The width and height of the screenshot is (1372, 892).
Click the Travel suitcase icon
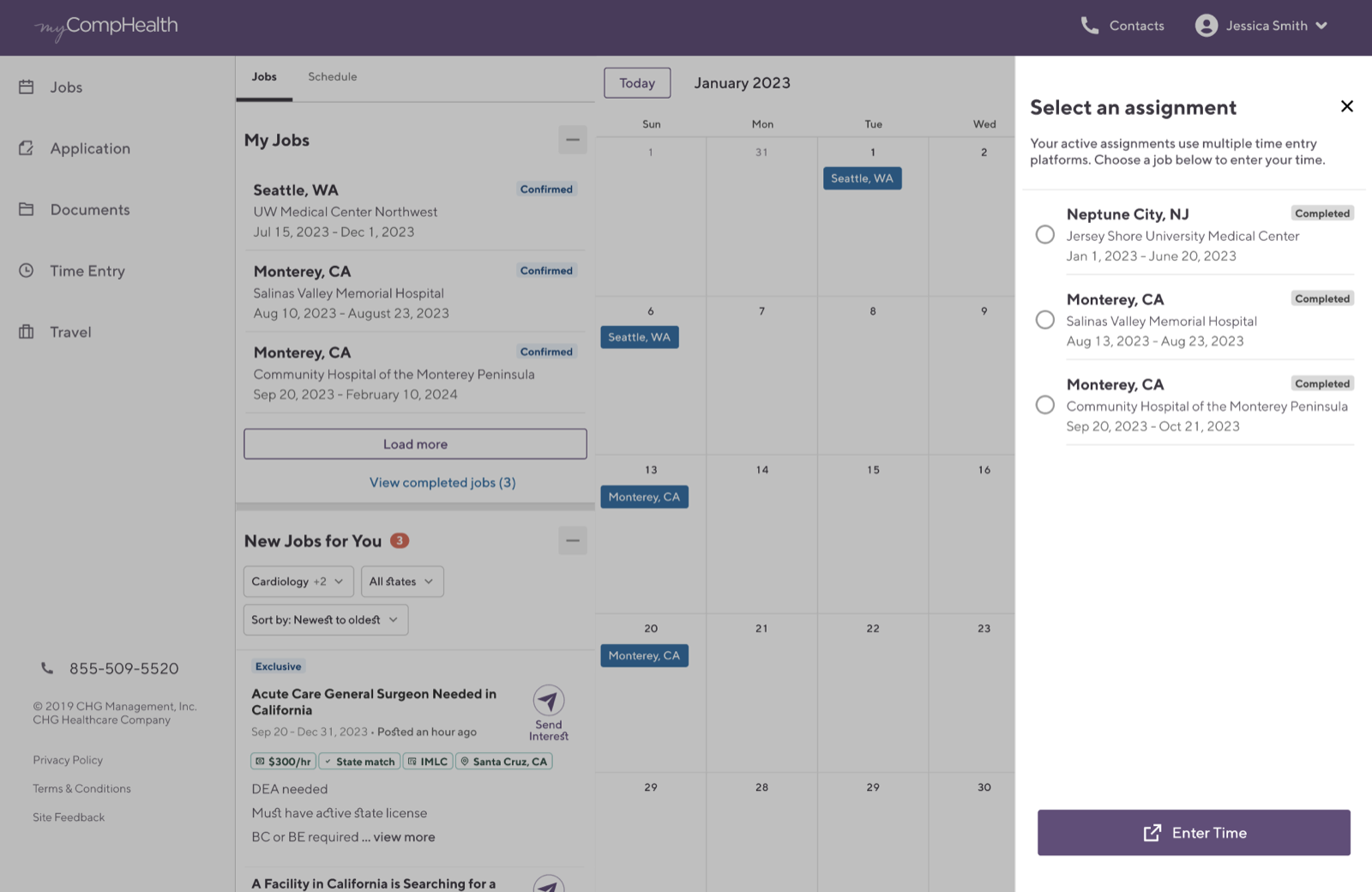click(27, 332)
